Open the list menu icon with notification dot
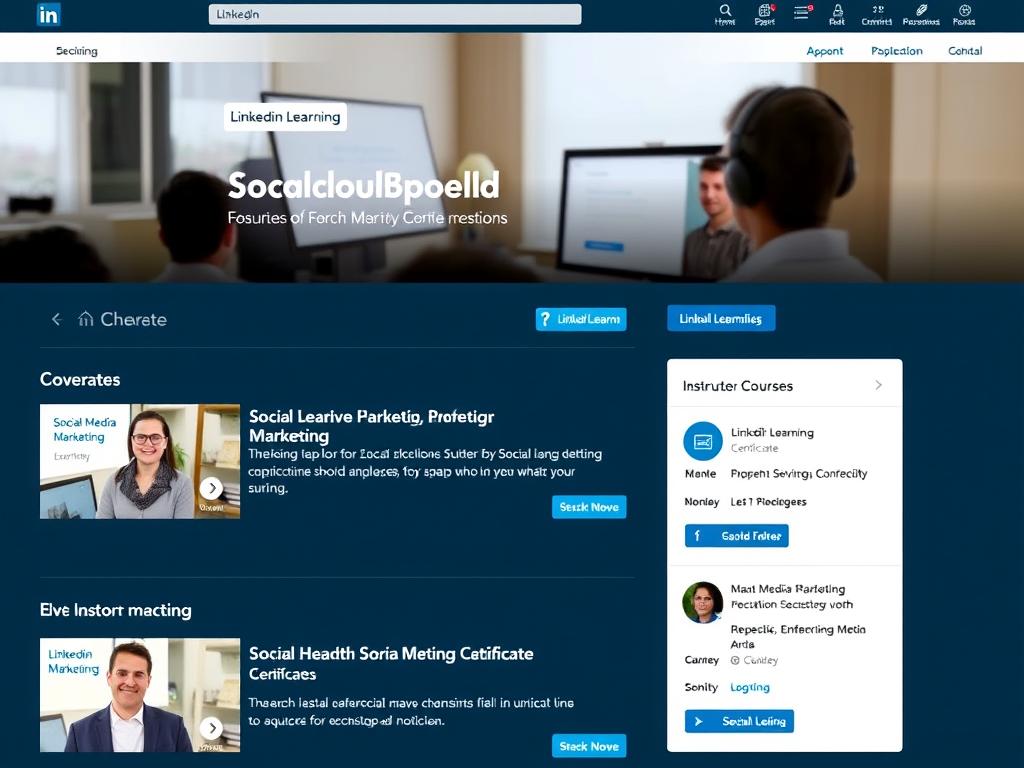This screenshot has width=1024, height=768. 802,12
